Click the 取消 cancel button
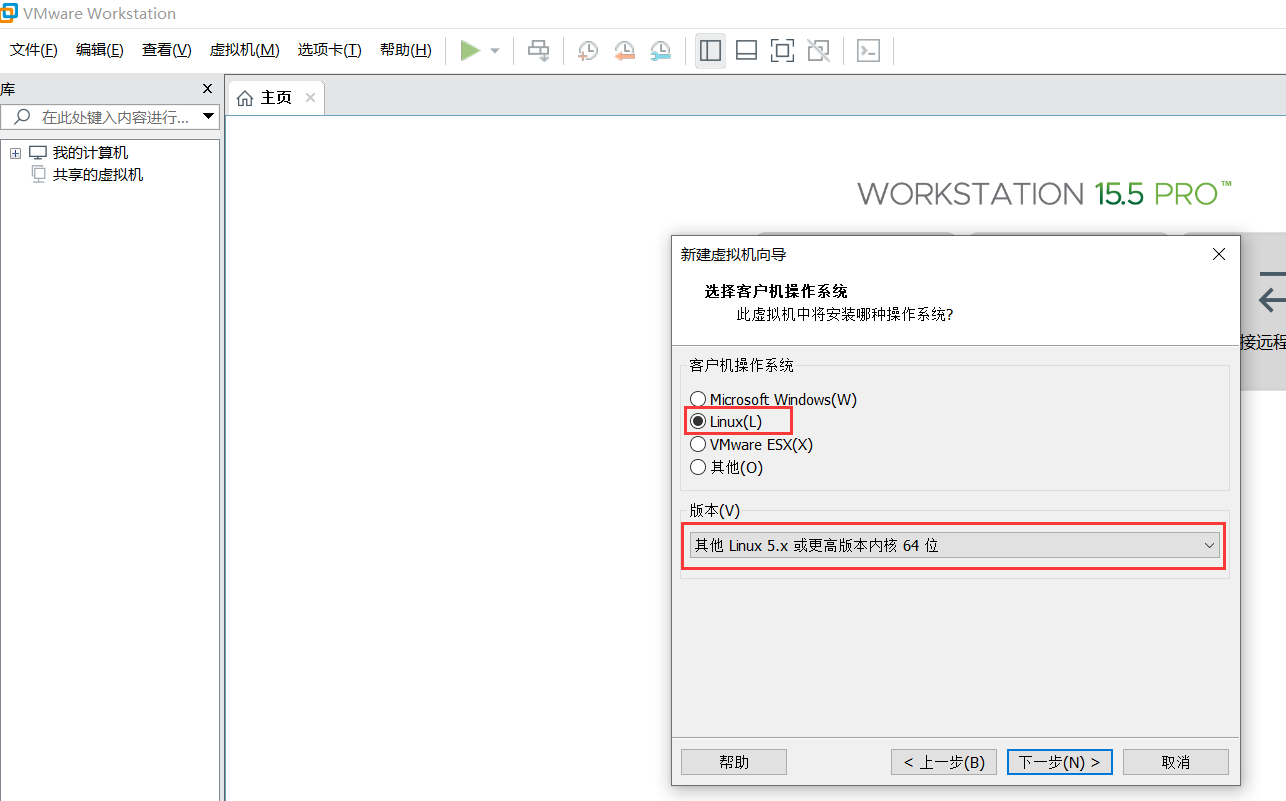This screenshot has height=801, width=1286. [1176, 762]
